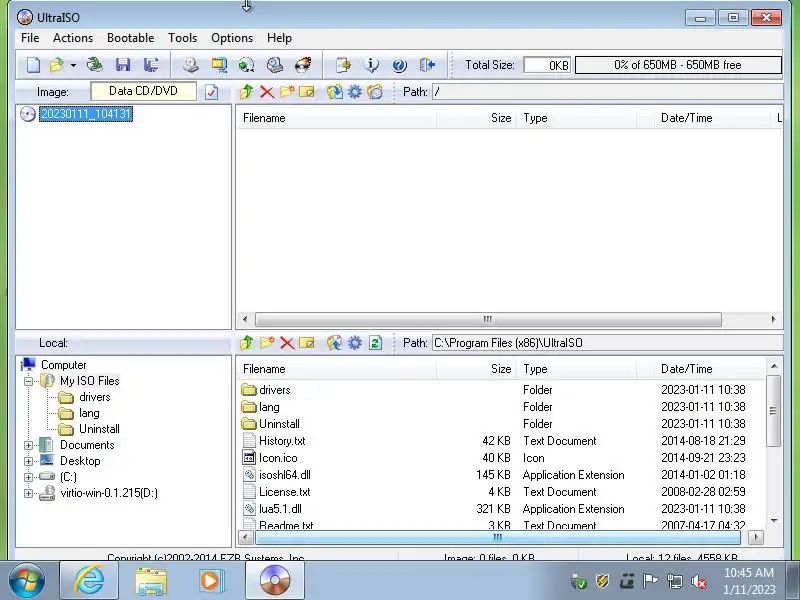Expand the virtio-win-0.1.215(D:) drive node
The image size is (800, 600).
coord(29,493)
